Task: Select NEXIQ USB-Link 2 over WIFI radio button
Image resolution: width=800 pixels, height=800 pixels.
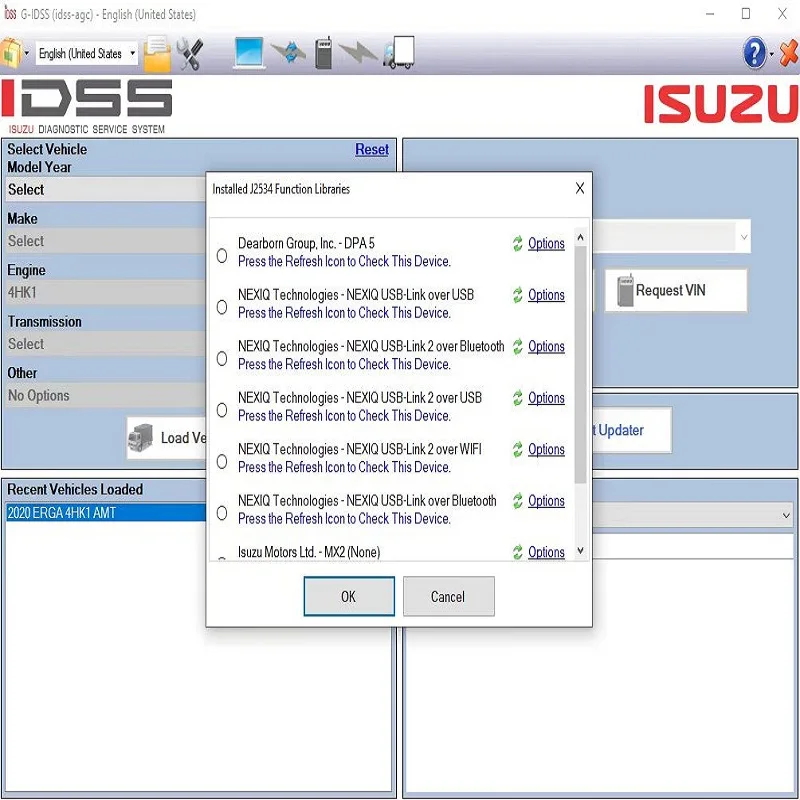Action: [222, 462]
